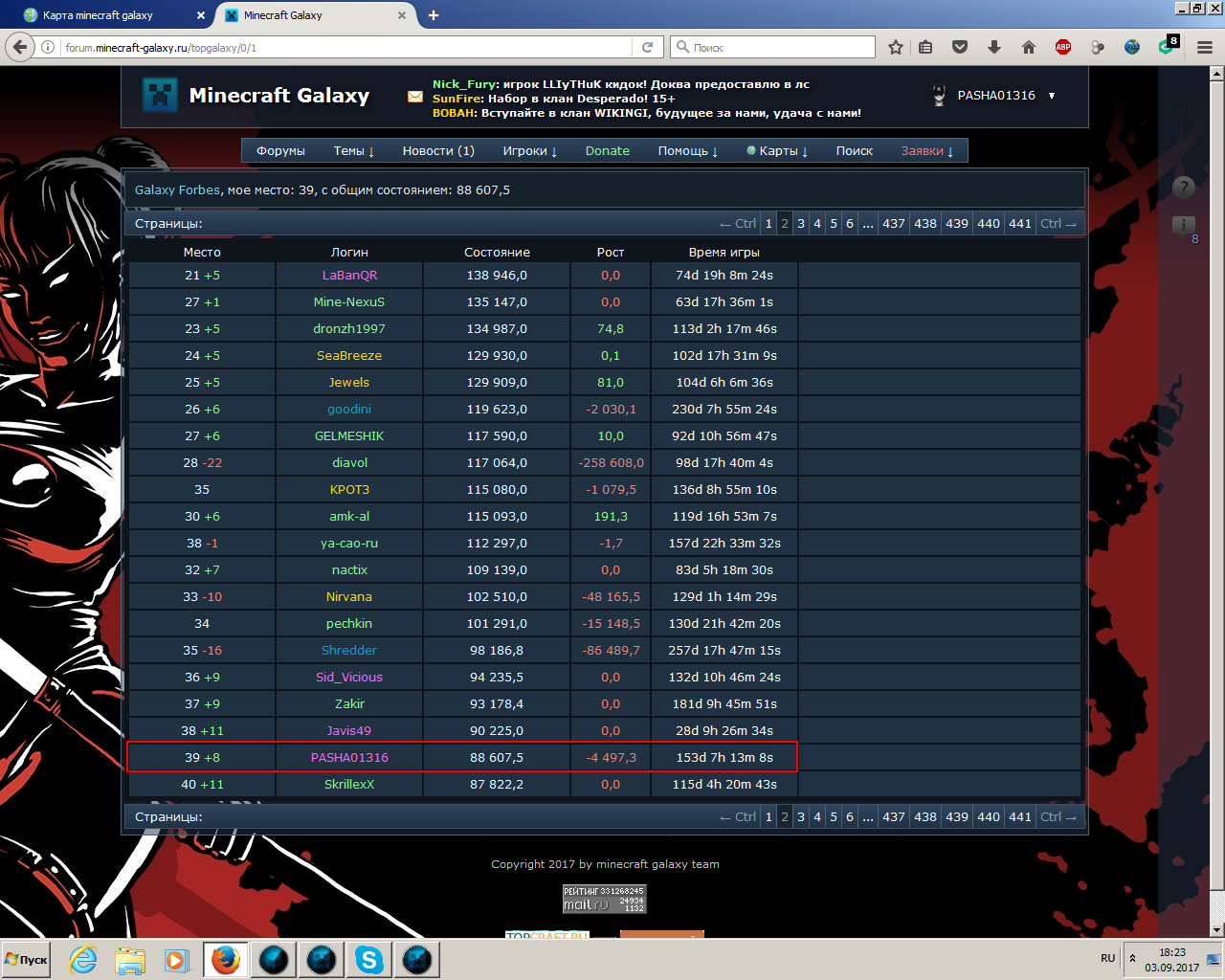1225x980 pixels.
Task: Open the bookmarks list icon
Action: pyautogui.click(x=925, y=47)
